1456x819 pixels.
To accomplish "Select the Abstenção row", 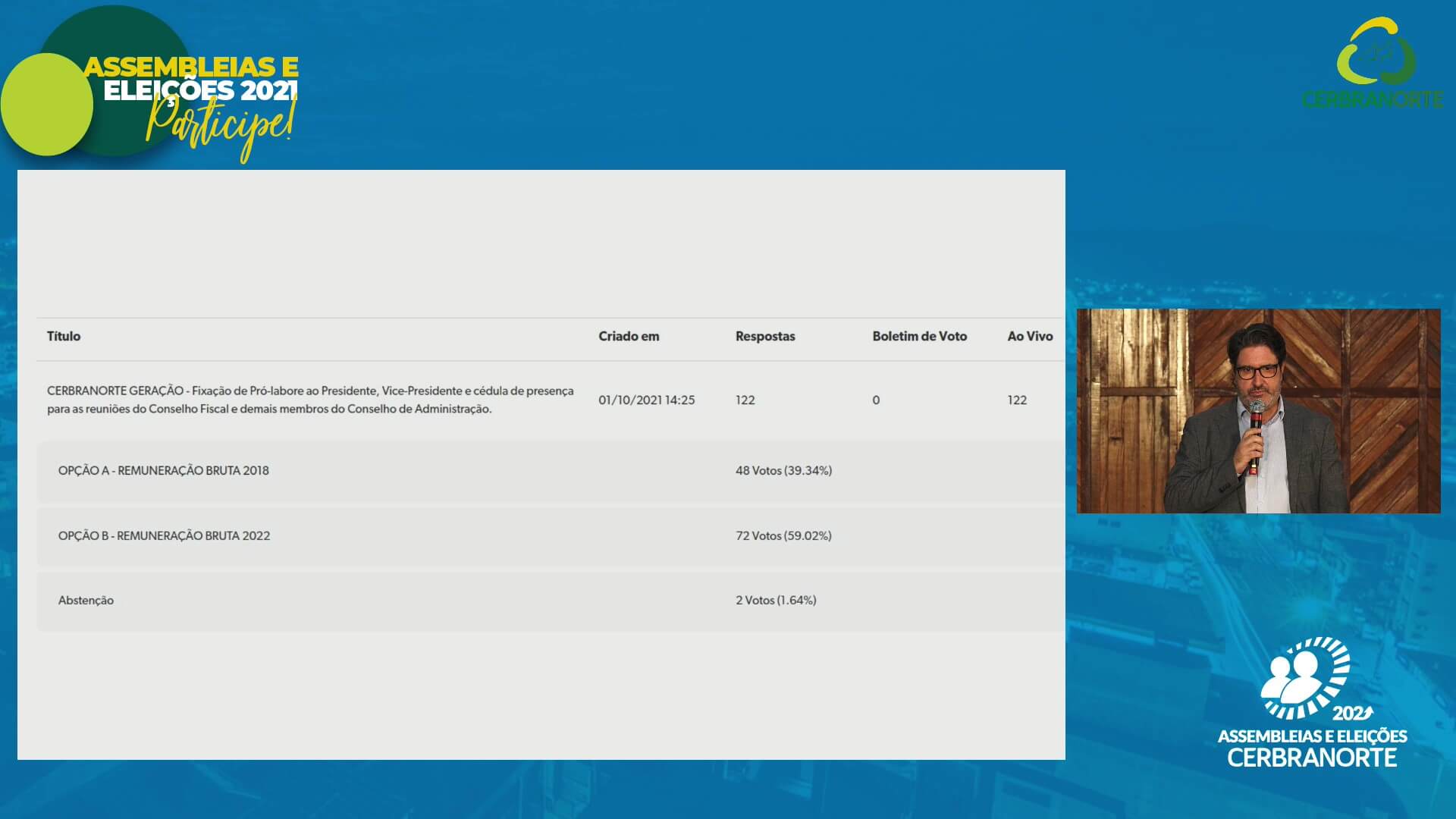I will click(x=86, y=600).
